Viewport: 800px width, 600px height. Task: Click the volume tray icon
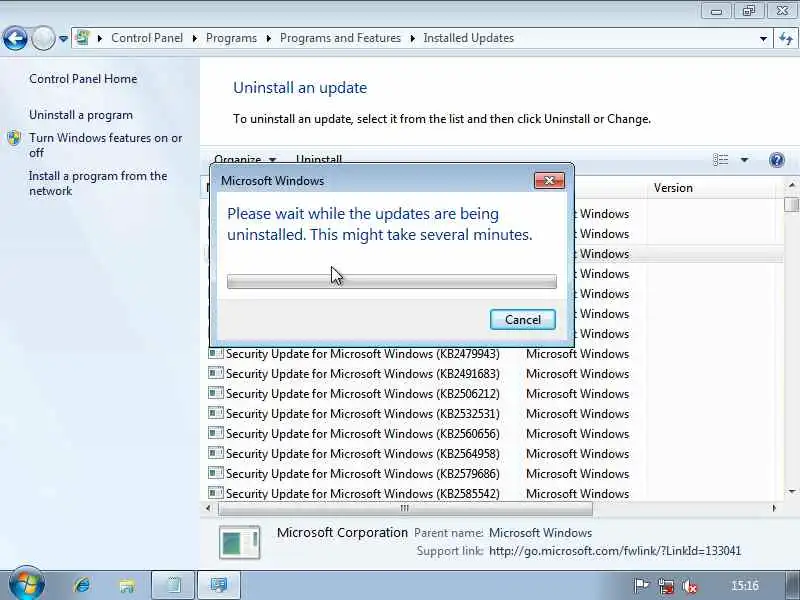click(690, 586)
